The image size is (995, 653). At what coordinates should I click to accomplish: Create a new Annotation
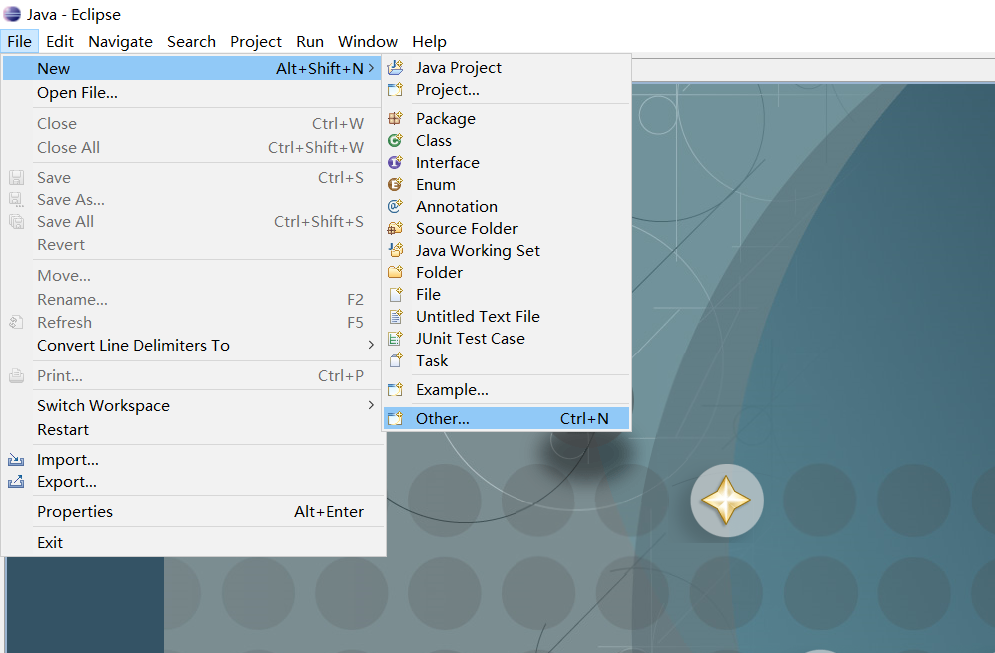pyautogui.click(x=506, y=206)
